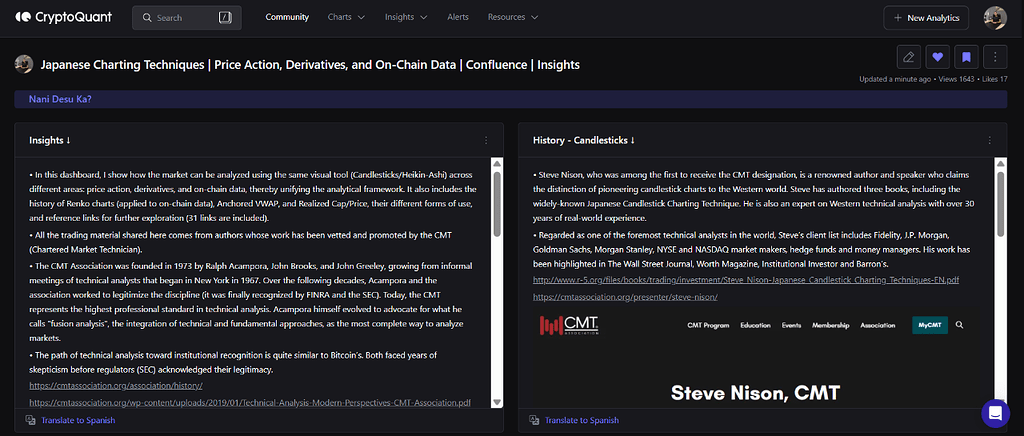Open the Steve Nison Candlestick PDF link
The height and width of the screenshot is (436, 1024).
746,280
